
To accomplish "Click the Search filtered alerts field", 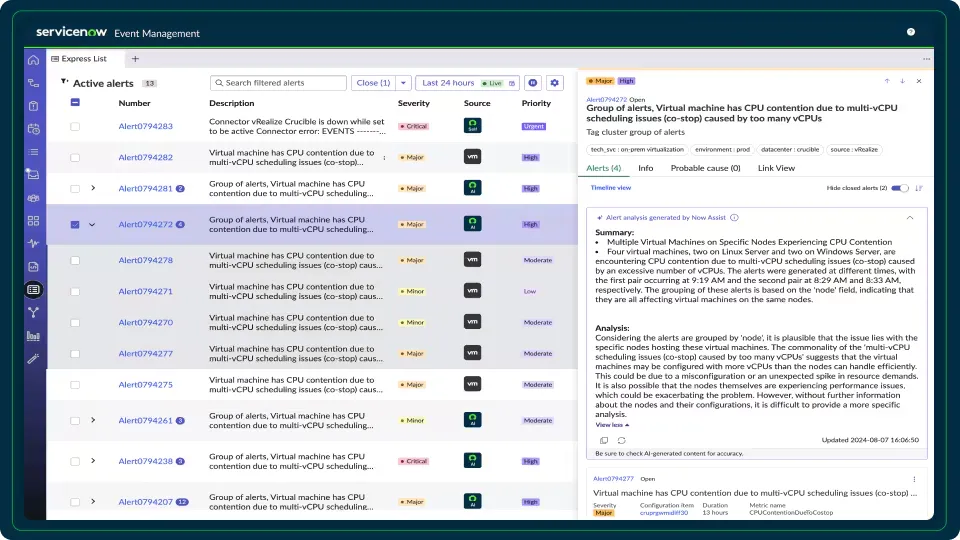I will 278,83.
